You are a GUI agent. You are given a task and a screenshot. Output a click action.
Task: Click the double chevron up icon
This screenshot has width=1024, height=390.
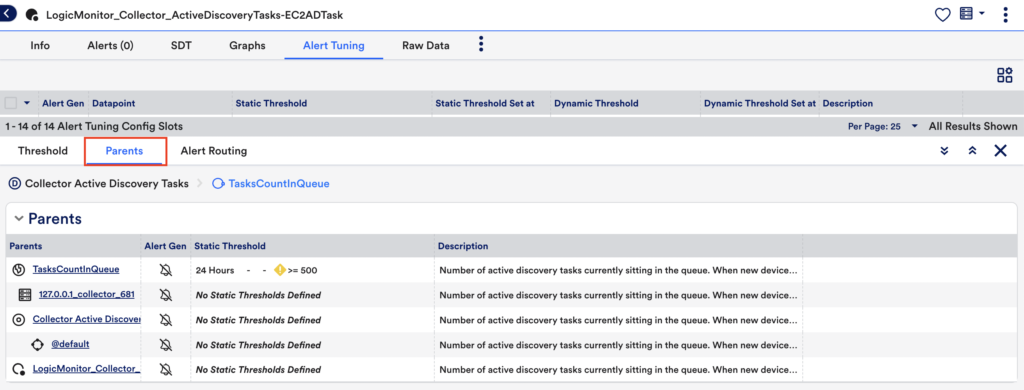pyautogui.click(x=972, y=151)
